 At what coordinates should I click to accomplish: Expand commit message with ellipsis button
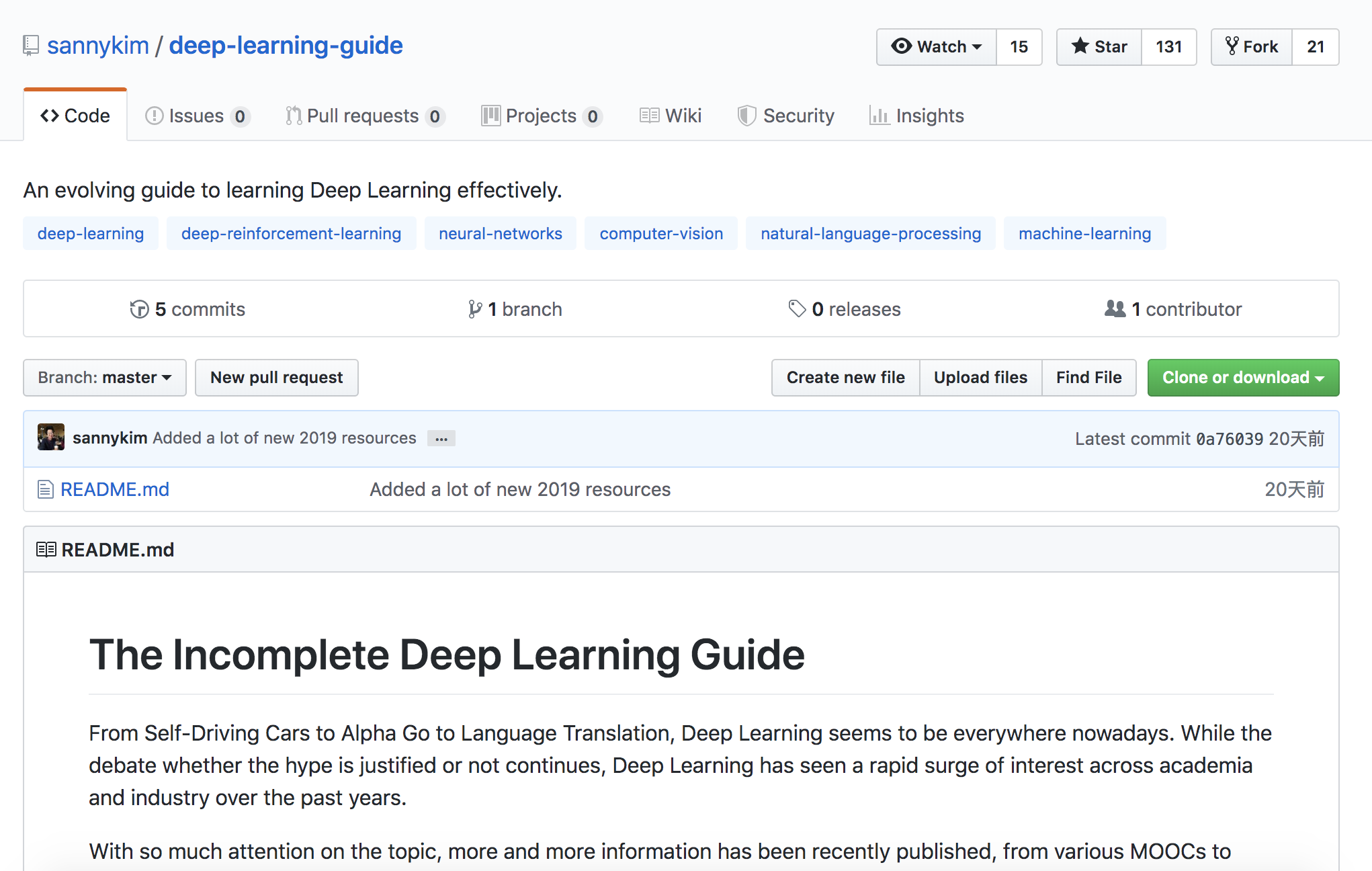point(441,438)
